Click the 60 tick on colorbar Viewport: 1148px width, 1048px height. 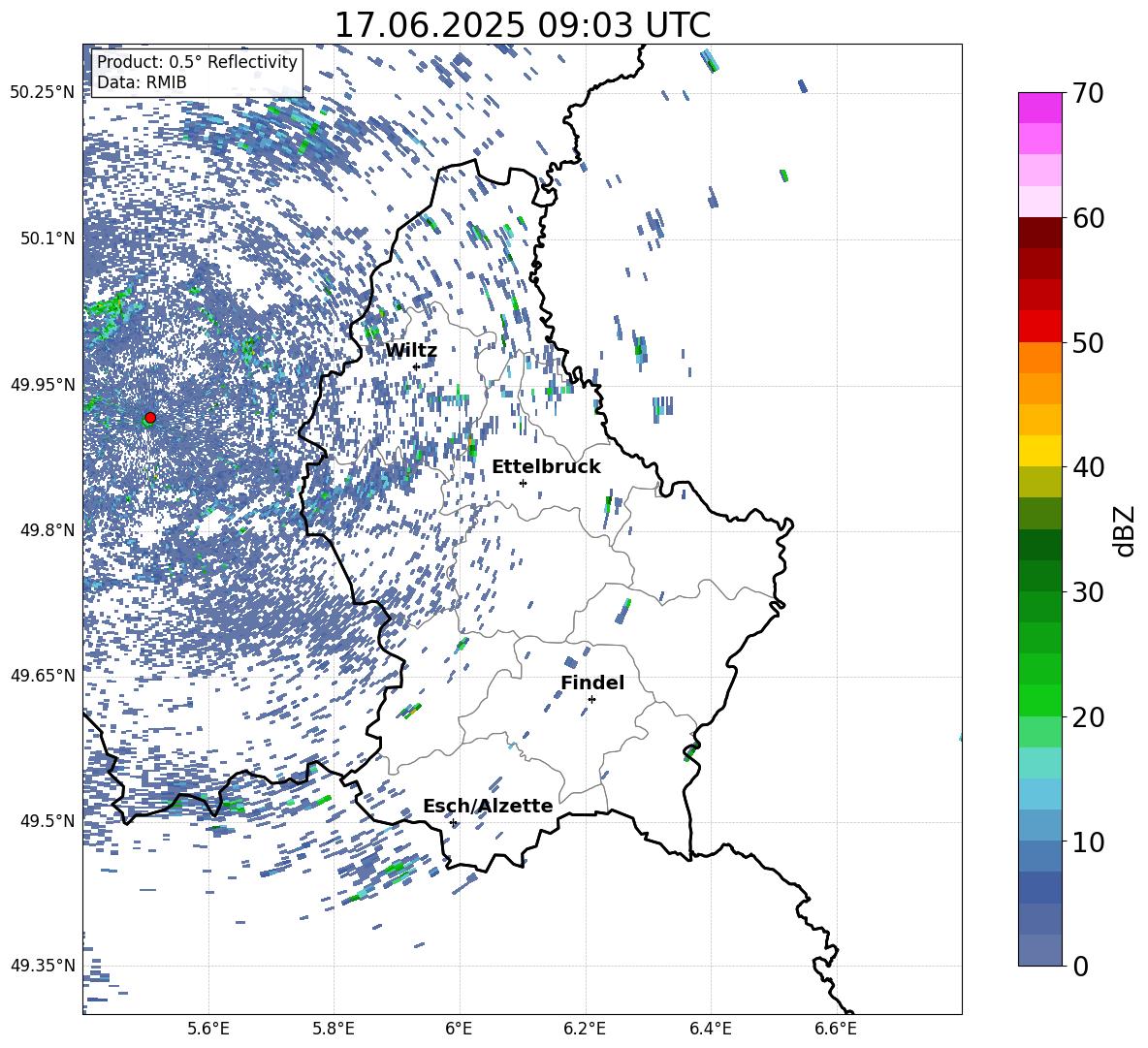1088,218
